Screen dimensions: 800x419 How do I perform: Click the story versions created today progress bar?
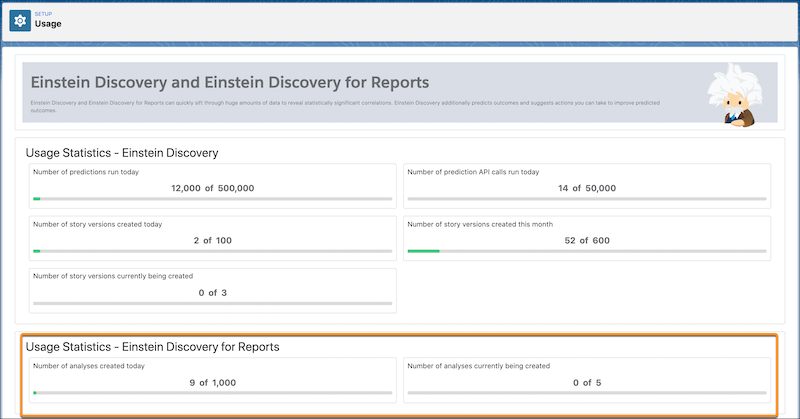213,251
